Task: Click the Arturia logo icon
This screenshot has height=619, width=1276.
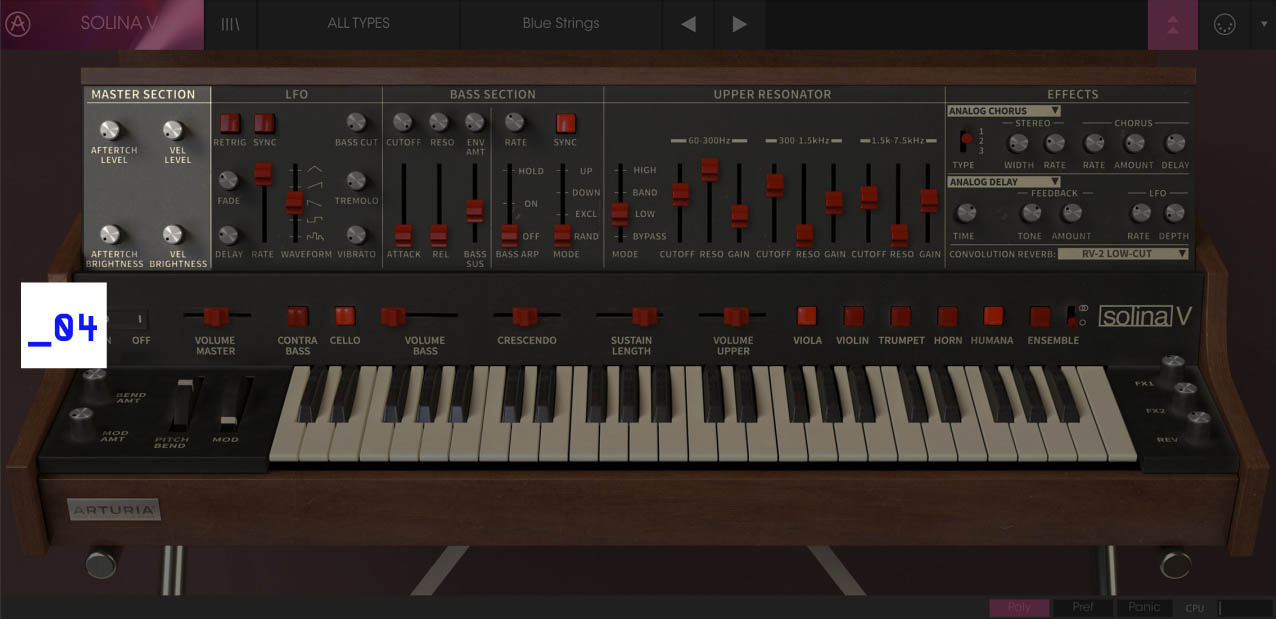Action: point(17,24)
